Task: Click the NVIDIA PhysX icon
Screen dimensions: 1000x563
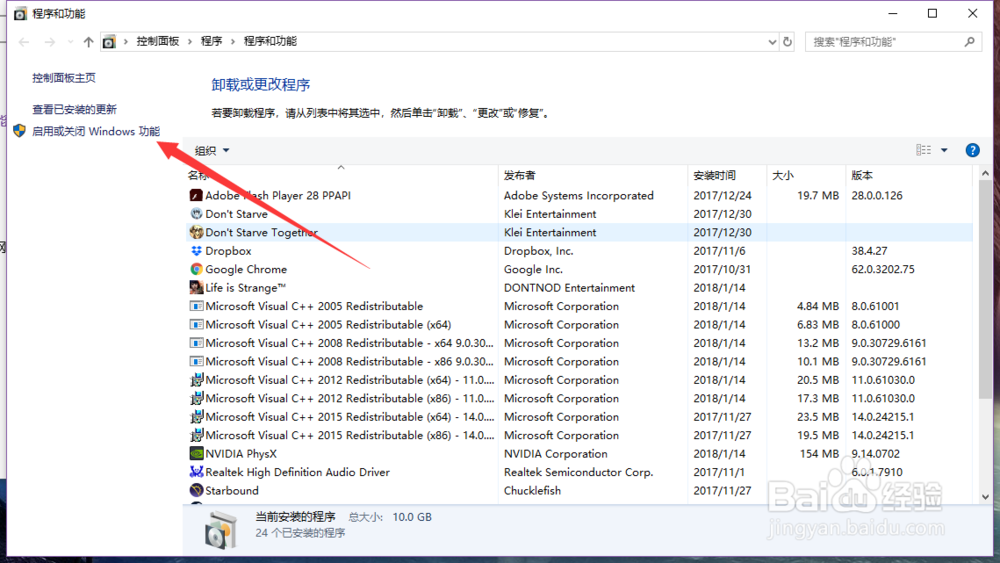Action: pos(196,453)
